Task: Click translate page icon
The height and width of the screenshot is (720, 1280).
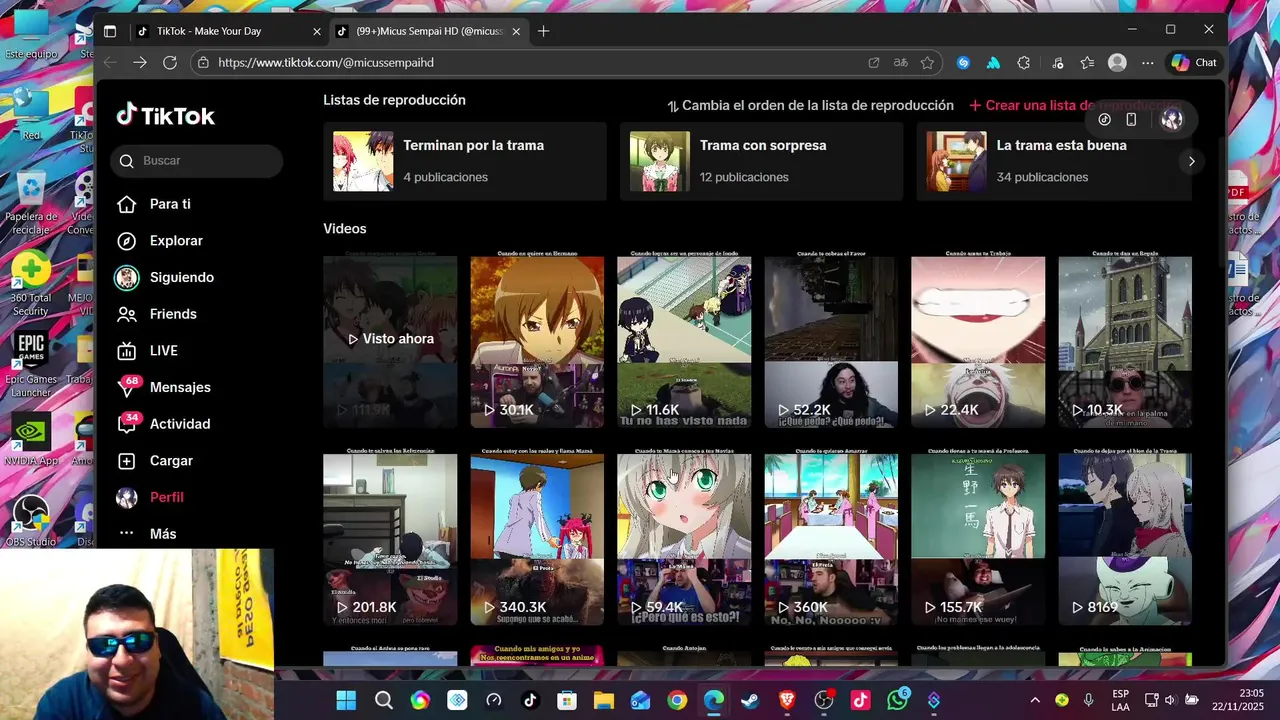Action: [901, 62]
